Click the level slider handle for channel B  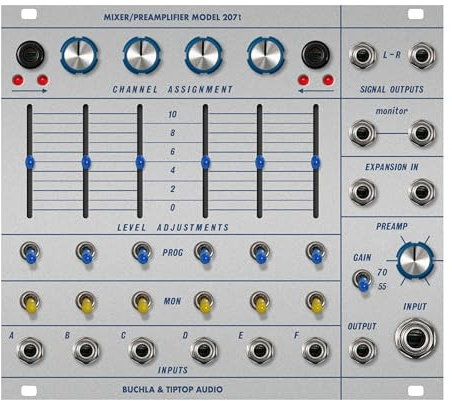86,162
